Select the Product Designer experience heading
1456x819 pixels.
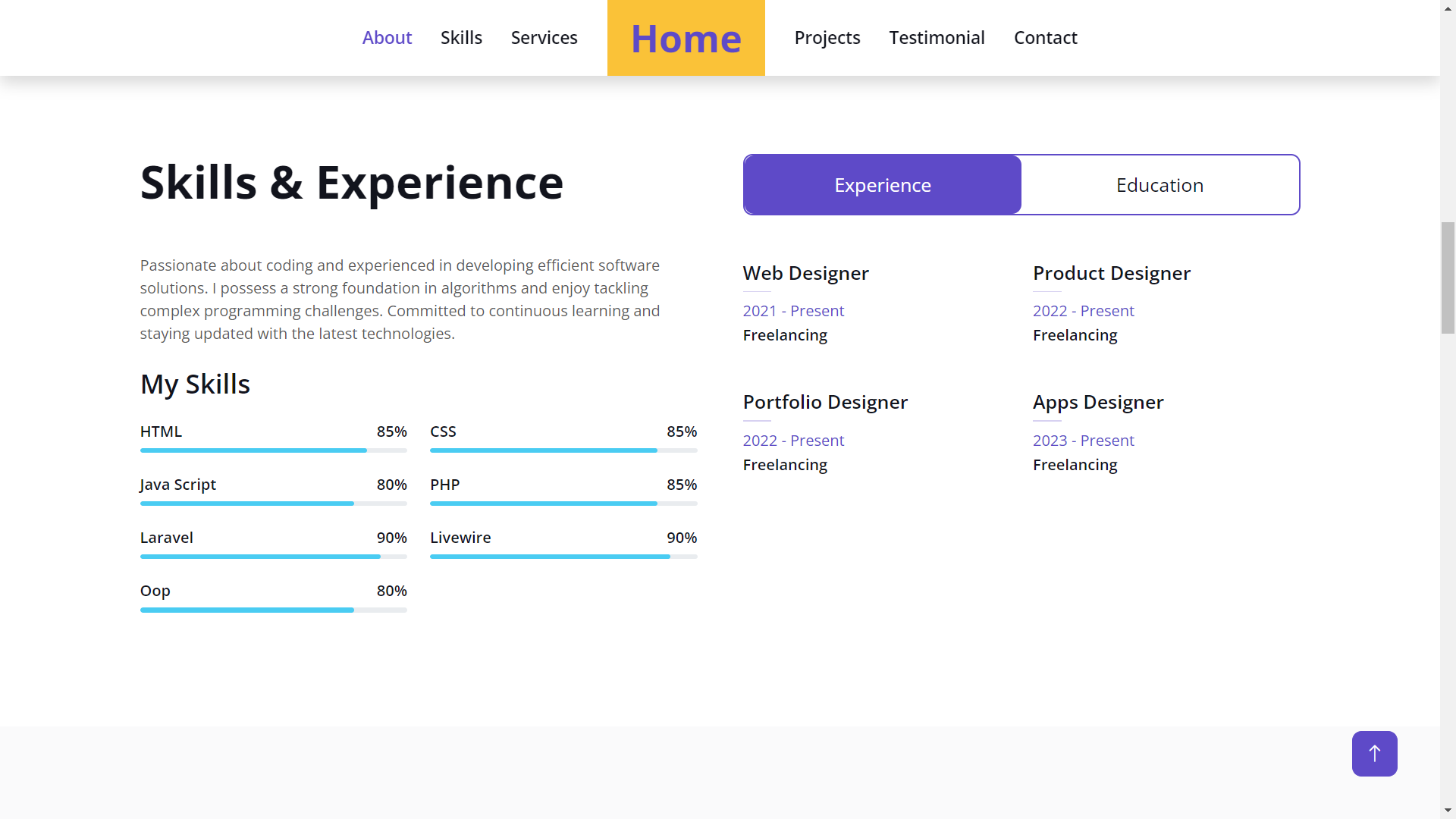pos(1111,273)
